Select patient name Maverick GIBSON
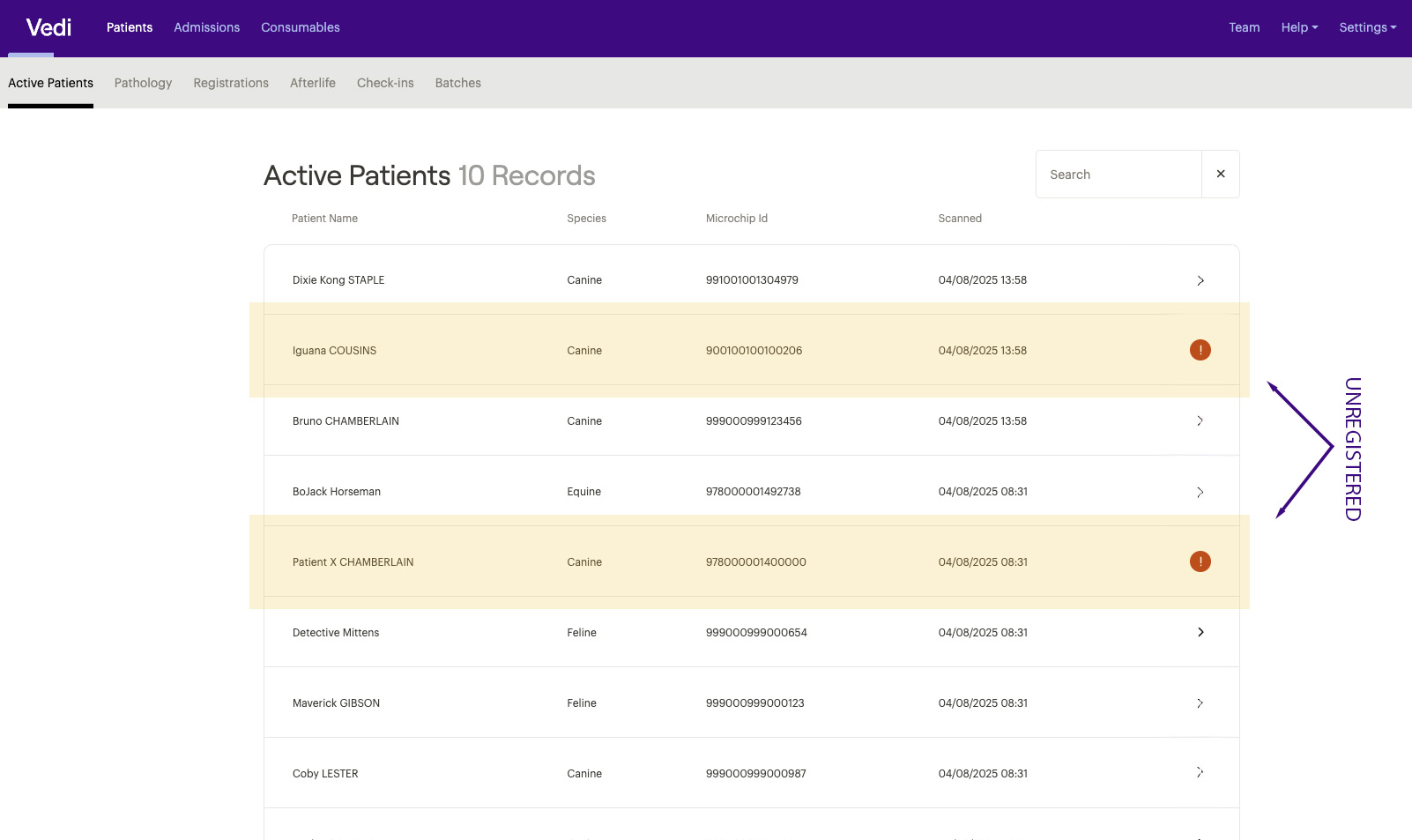This screenshot has width=1412, height=840. (x=336, y=703)
